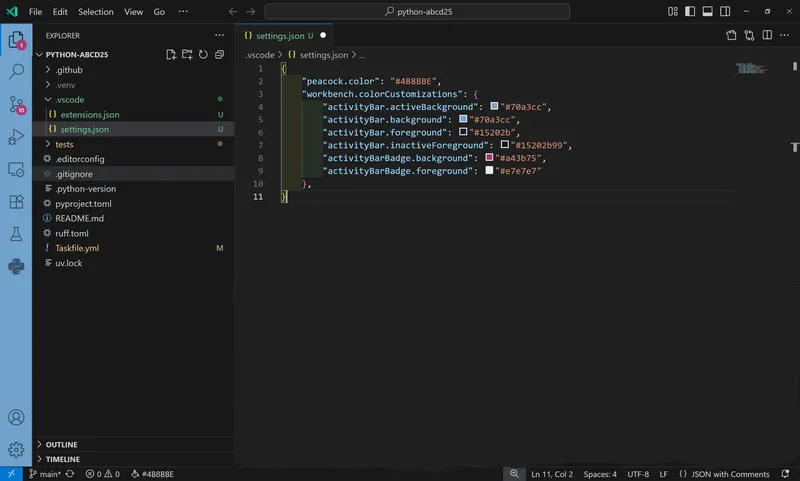The width and height of the screenshot is (800, 481).
Task: Click the #70a3cc swatch for activityBar.activeBackground
Action: (494, 106)
